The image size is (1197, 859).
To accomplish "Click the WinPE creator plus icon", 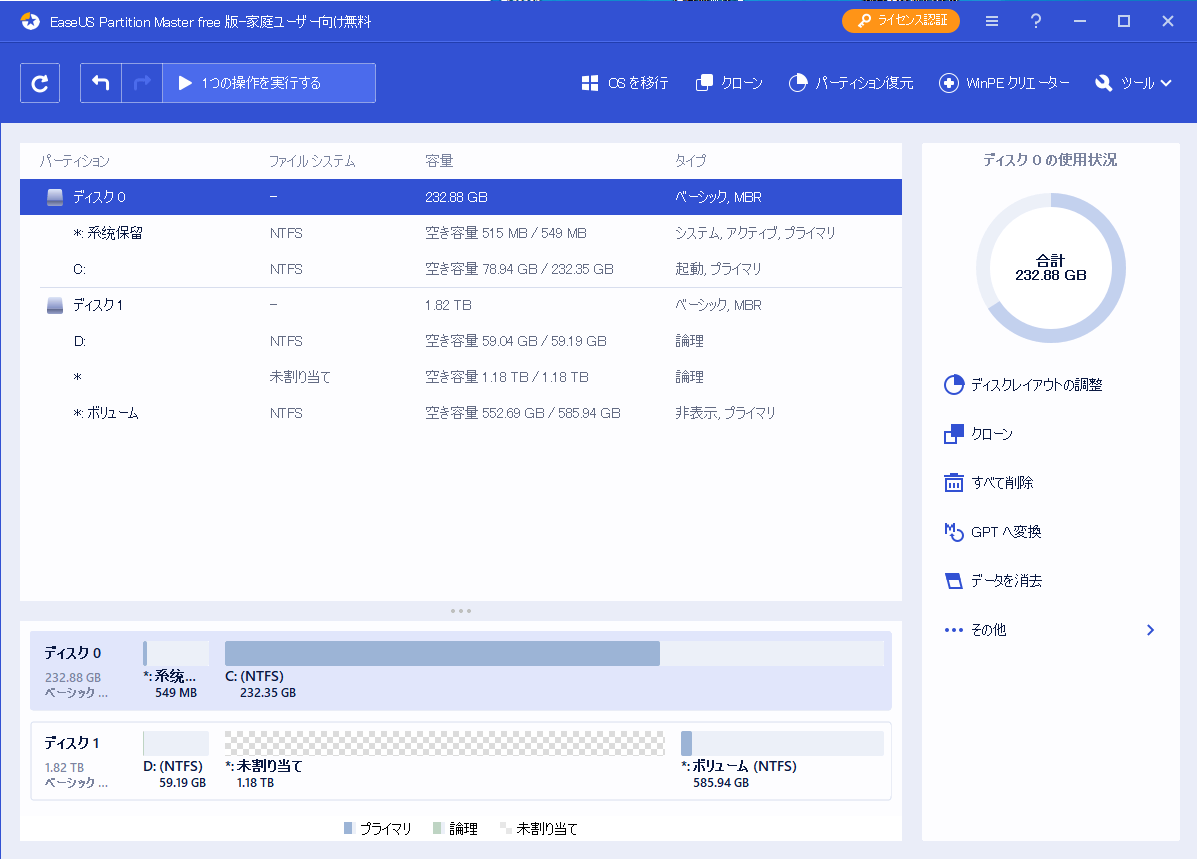I will [x=948, y=83].
